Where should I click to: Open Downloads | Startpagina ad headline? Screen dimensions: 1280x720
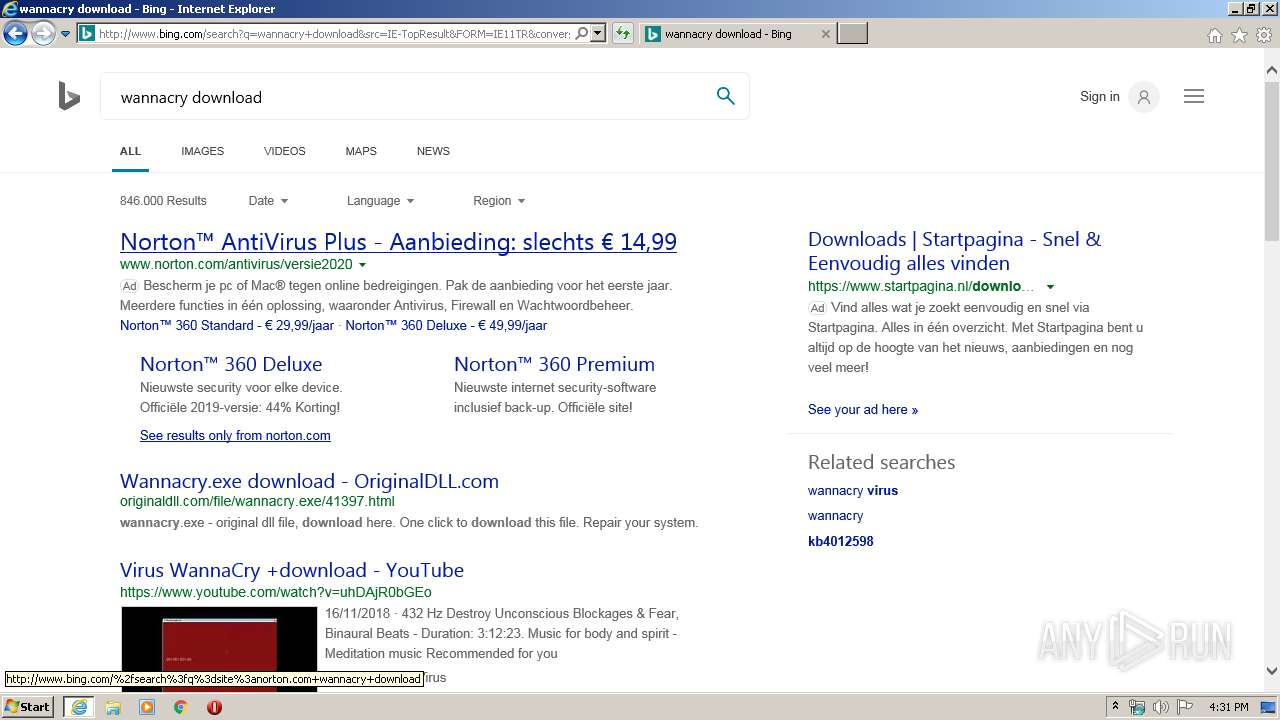point(954,251)
